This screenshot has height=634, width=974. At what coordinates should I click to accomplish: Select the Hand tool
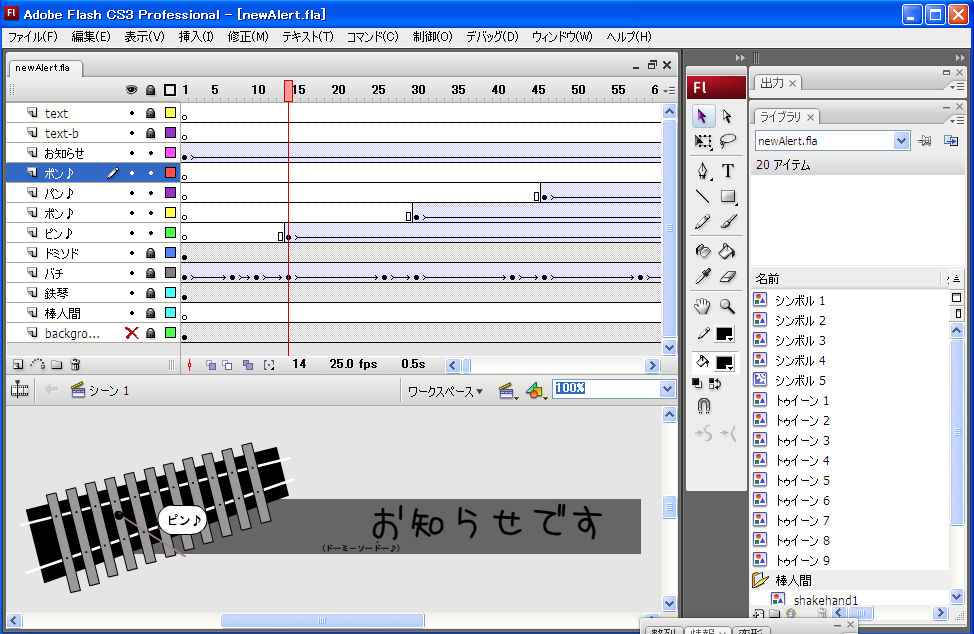click(x=704, y=306)
